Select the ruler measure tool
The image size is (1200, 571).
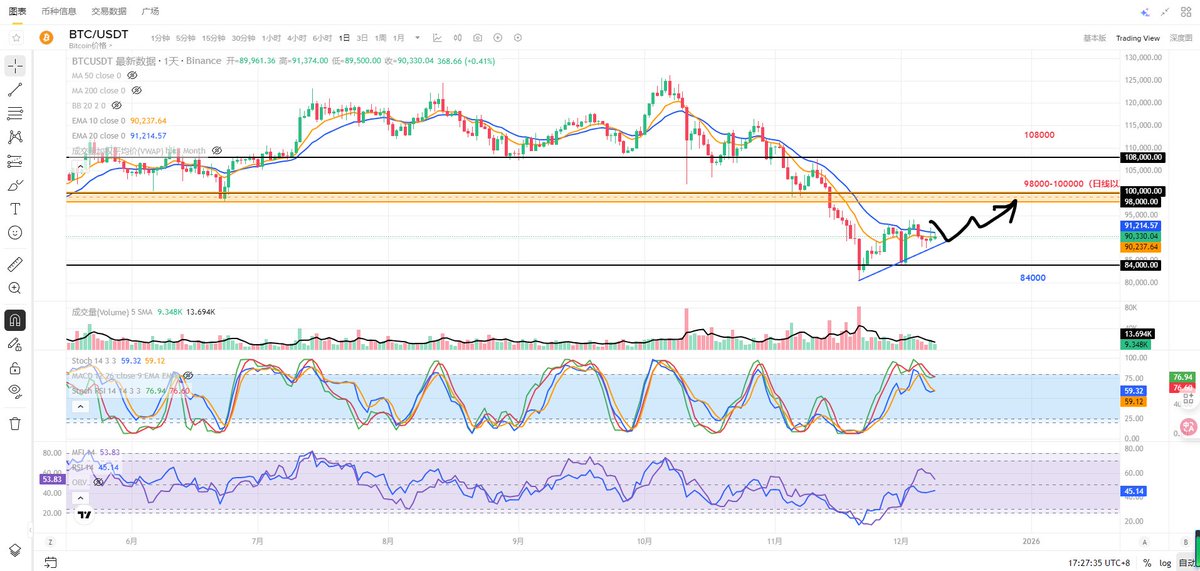click(15, 264)
